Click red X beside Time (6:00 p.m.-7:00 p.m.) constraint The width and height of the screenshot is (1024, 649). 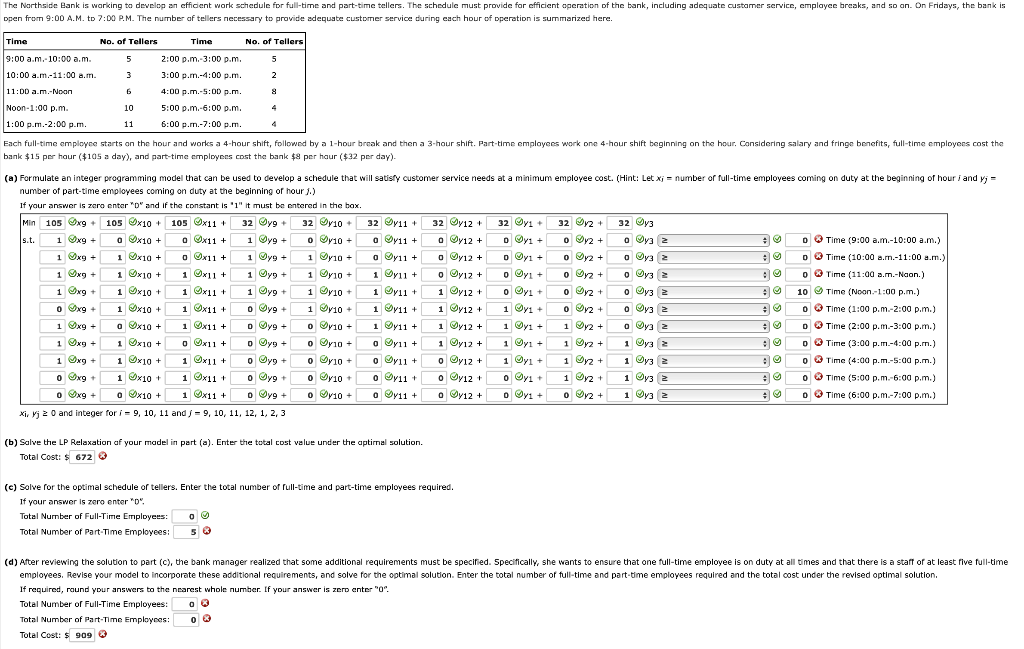(x=818, y=394)
